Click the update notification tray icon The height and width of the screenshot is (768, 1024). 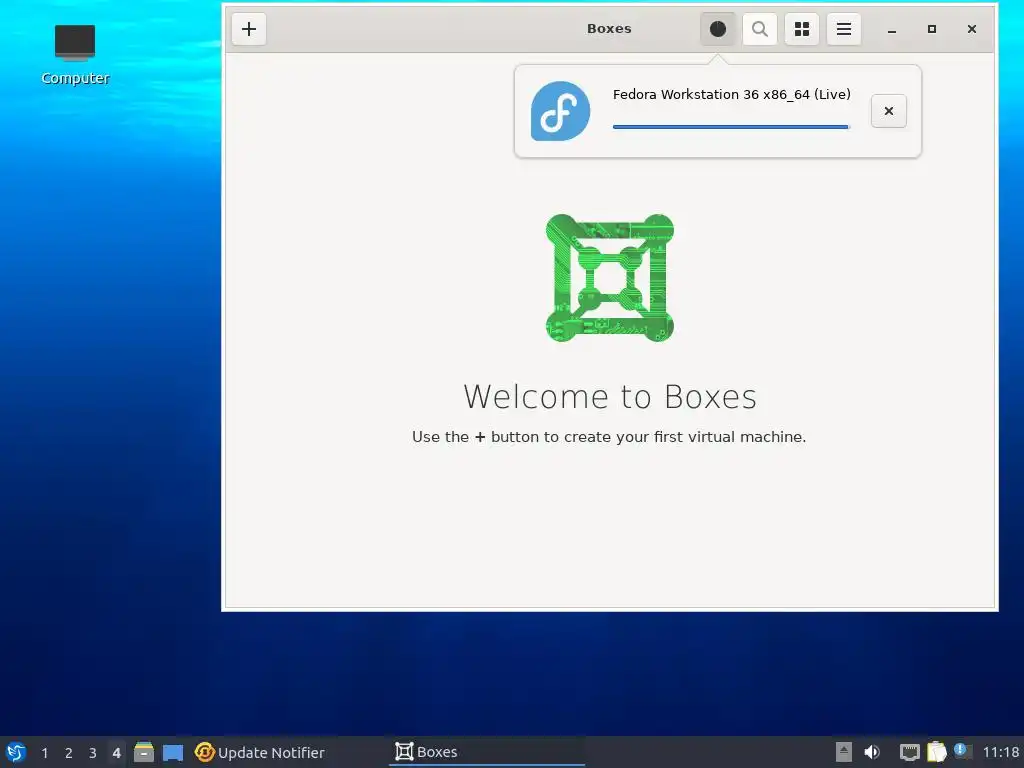pyautogui.click(x=961, y=751)
